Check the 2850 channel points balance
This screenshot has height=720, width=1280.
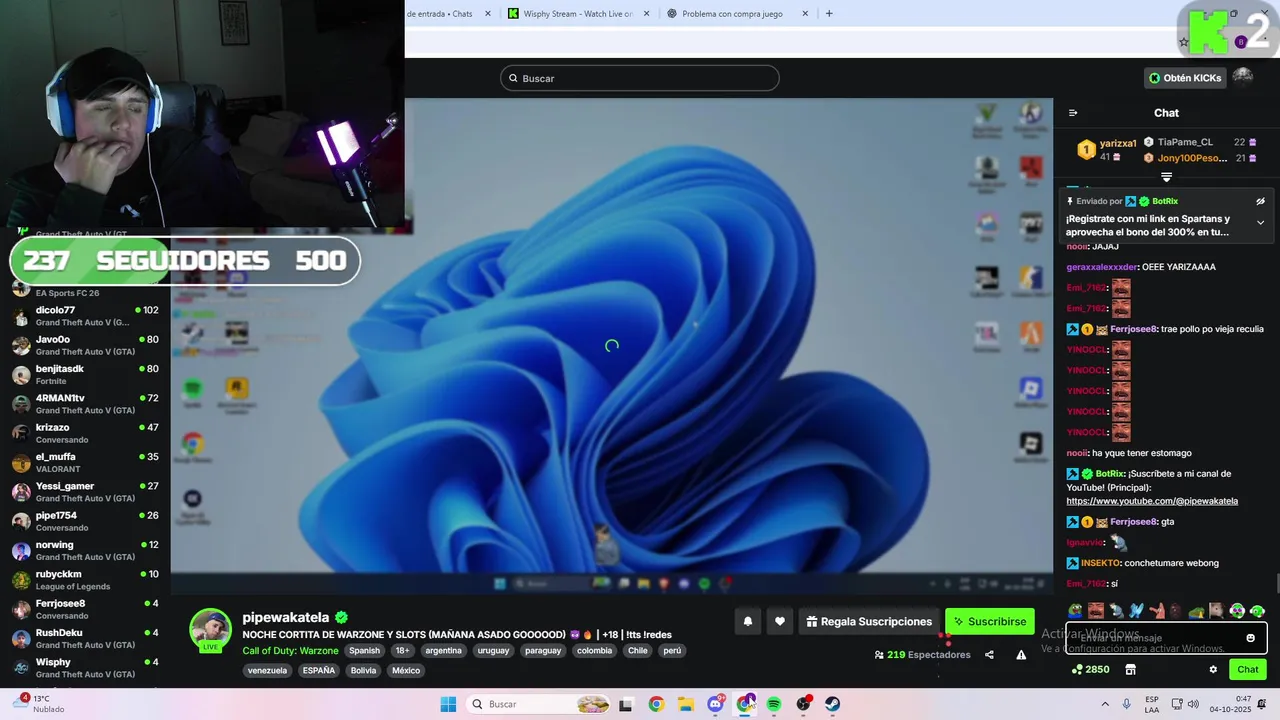(1091, 670)
